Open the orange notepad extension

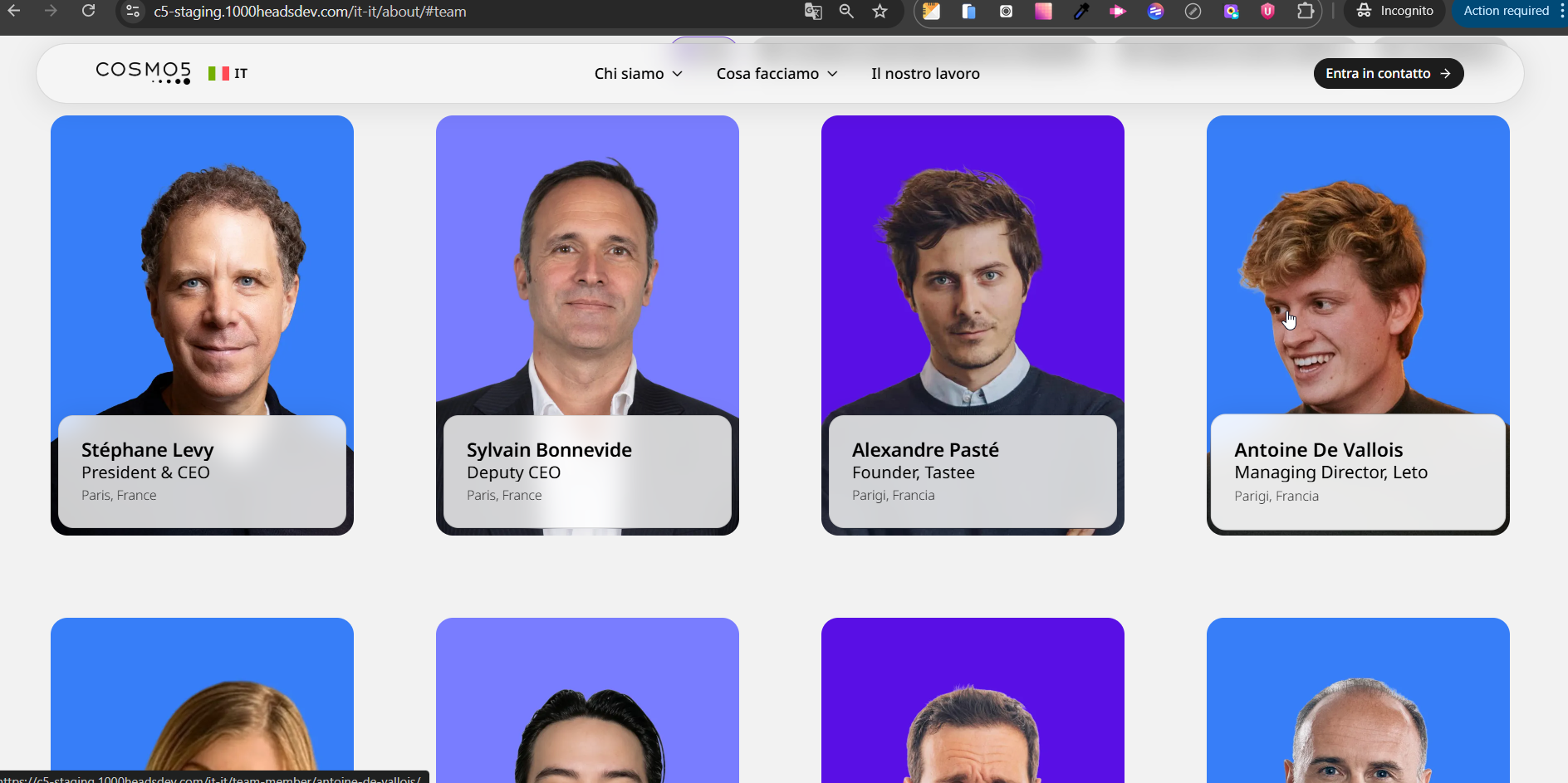[x=932, y=11]
